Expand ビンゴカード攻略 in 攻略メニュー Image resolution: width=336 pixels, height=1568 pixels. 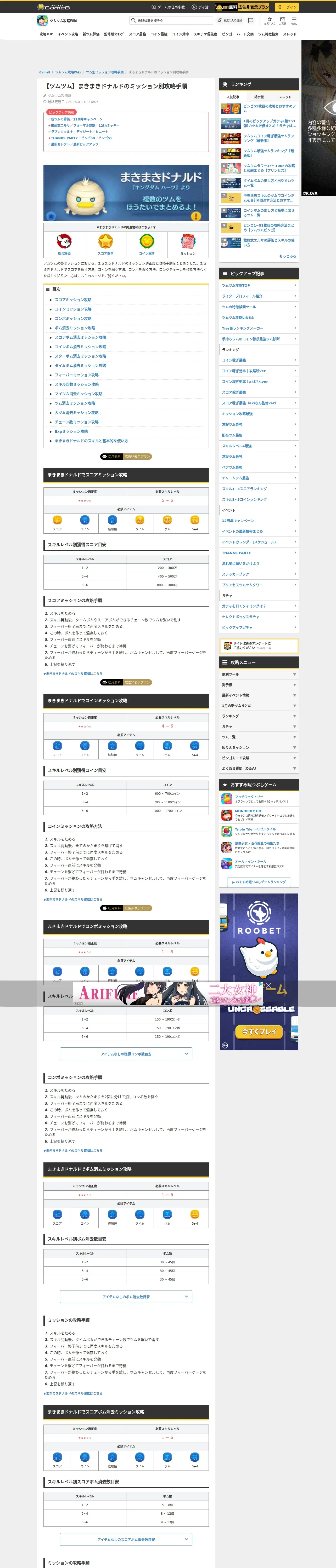(259, 758)
